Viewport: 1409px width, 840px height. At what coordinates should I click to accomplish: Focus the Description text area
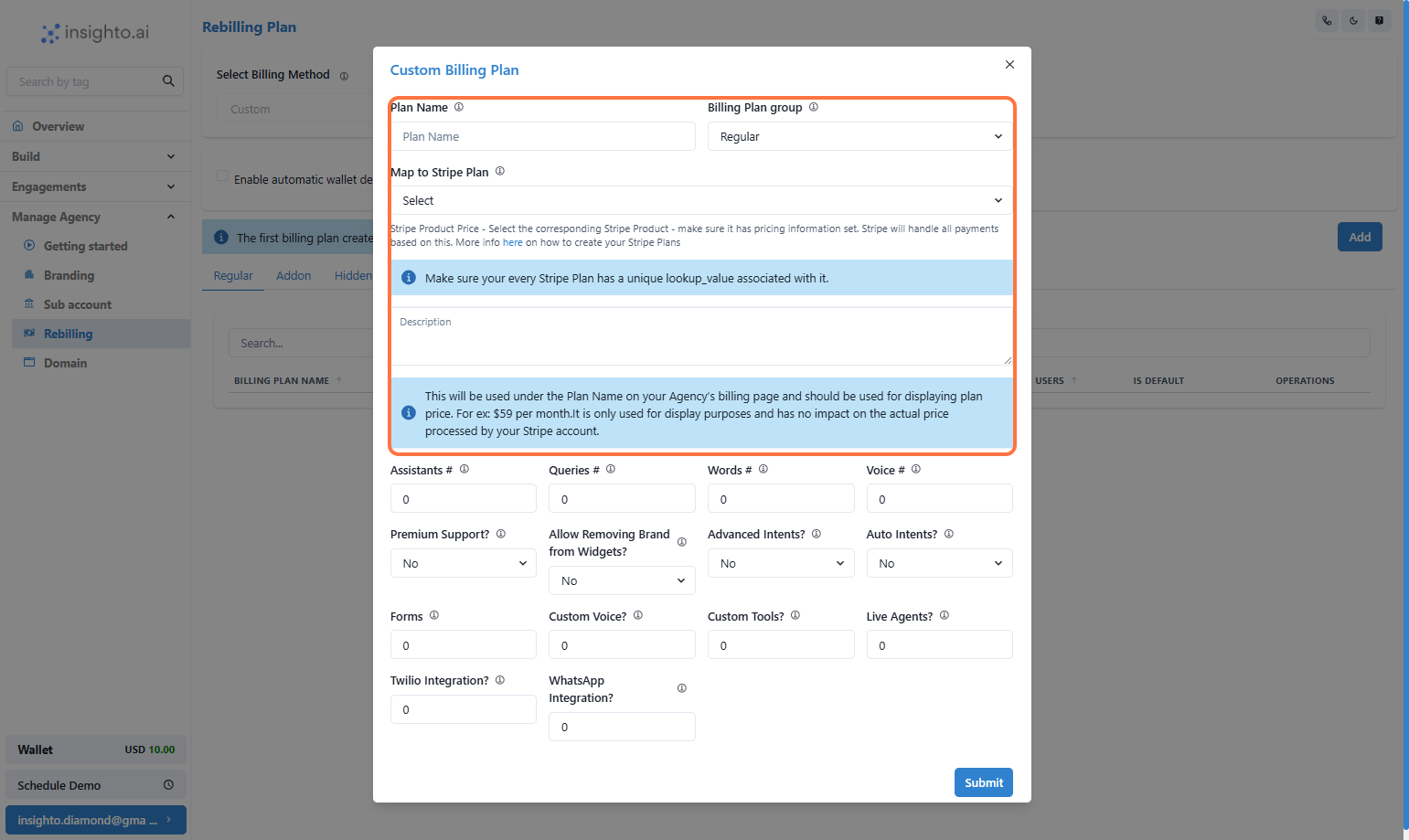click(x=701, y=336)
